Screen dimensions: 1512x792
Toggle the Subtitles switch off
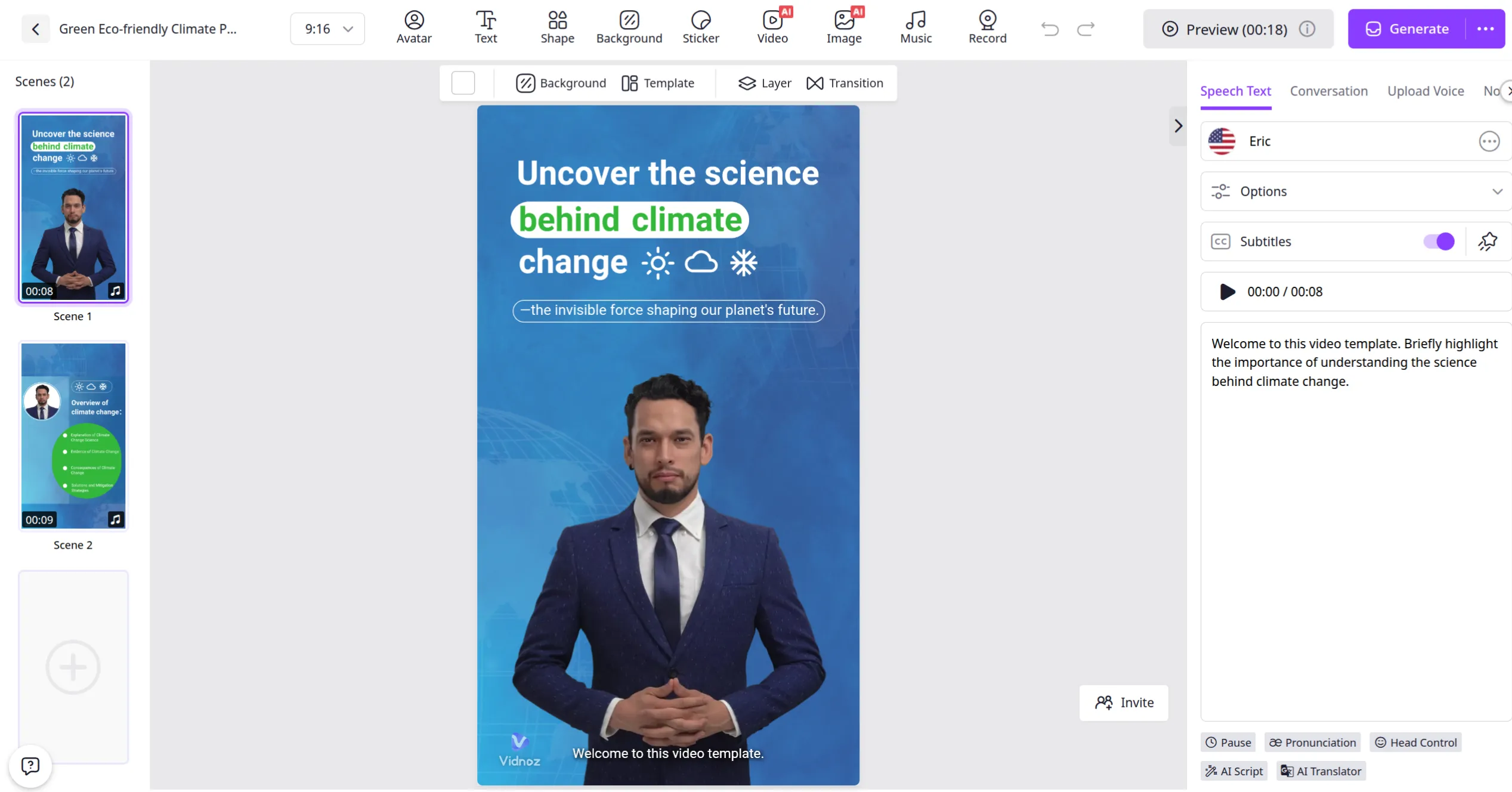click(x=1438, y=241)
